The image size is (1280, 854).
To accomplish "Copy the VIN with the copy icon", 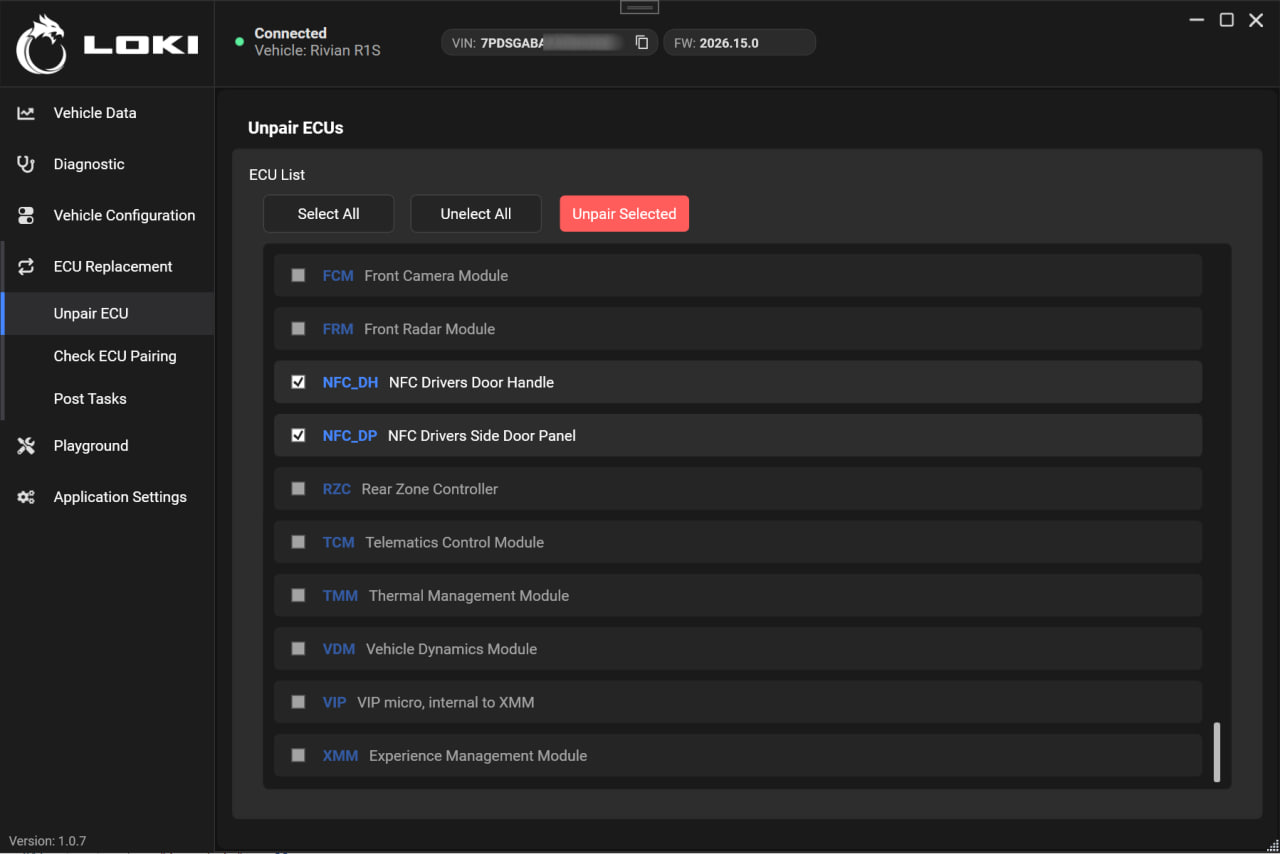I will point(642,42).
